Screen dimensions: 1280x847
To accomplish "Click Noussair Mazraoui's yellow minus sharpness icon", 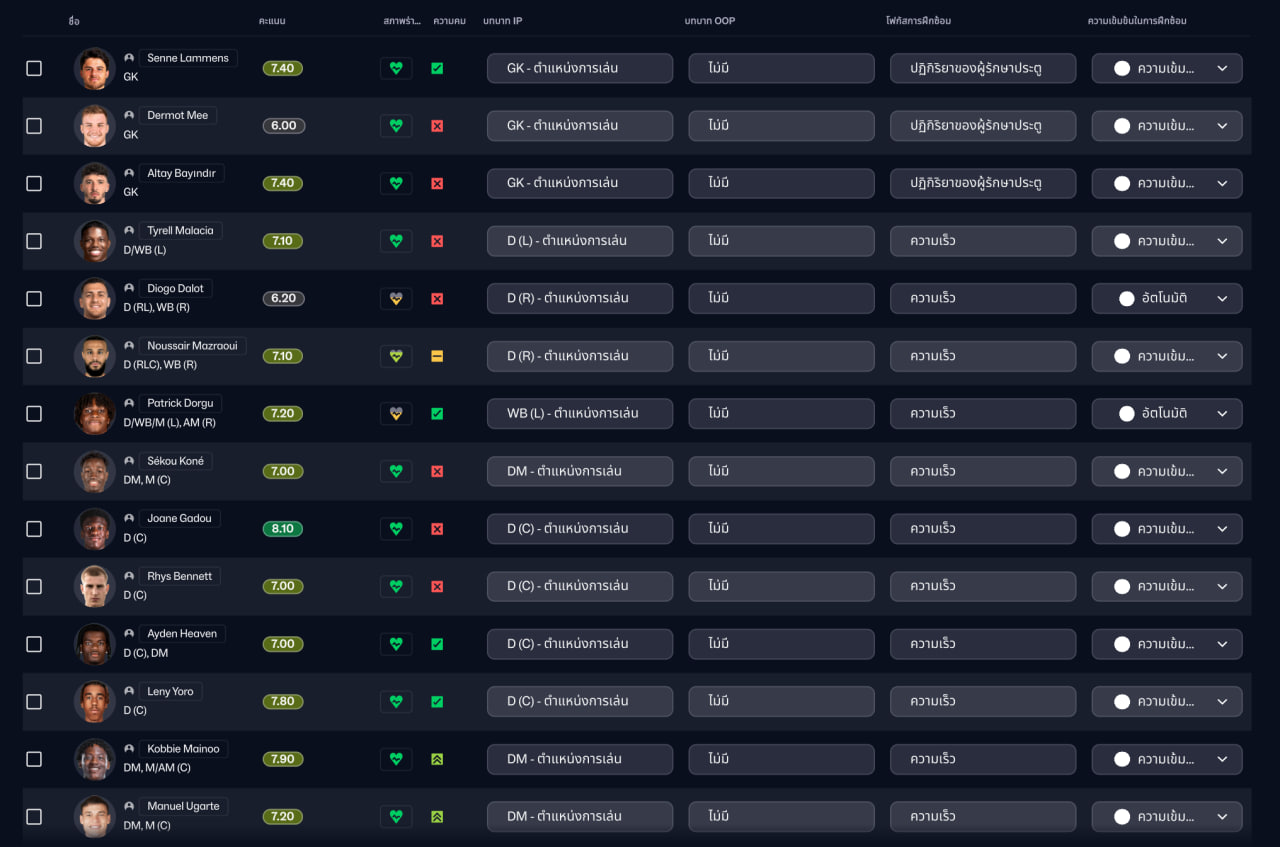I will click(x=437, y=356).
